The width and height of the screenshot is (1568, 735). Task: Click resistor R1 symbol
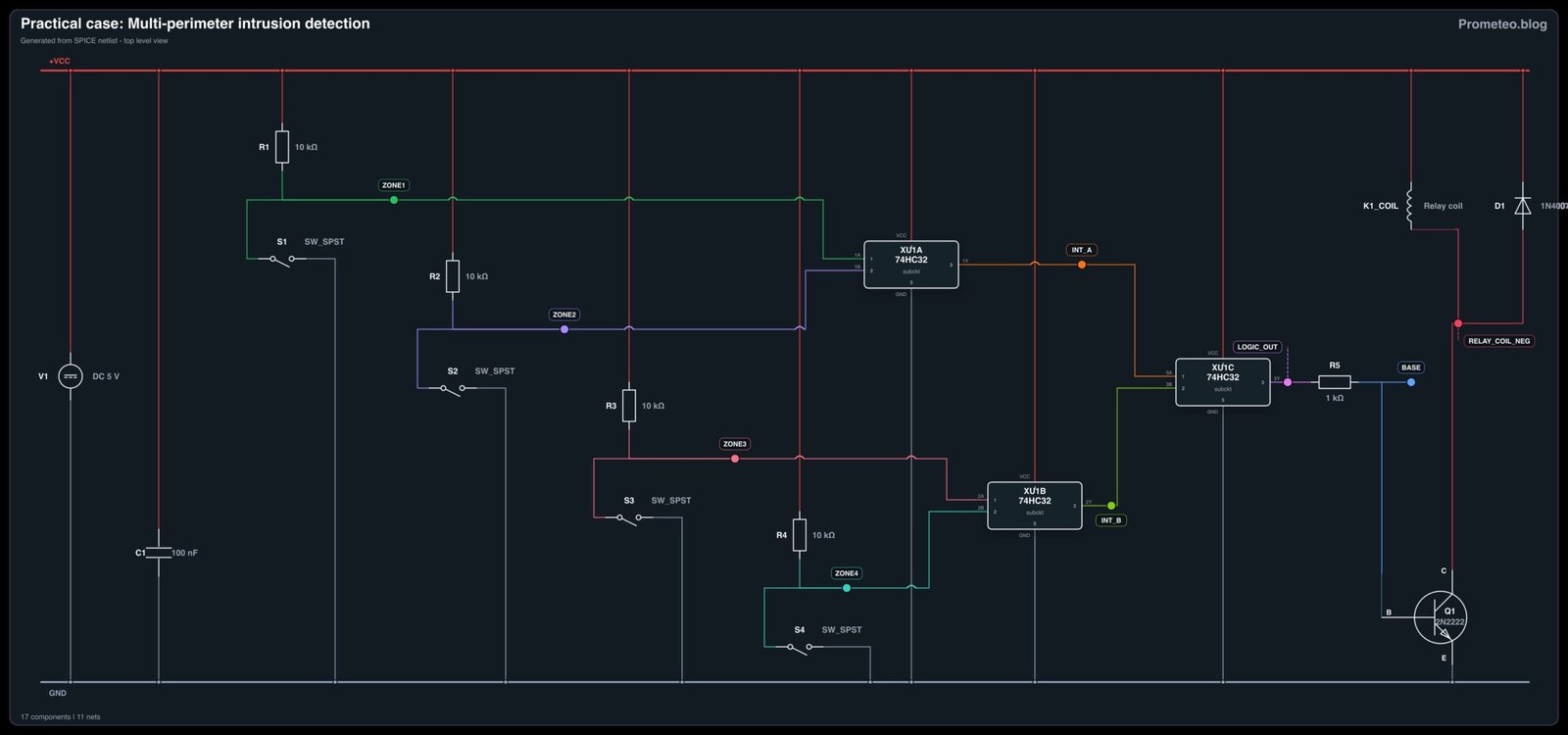pyautogui.click(x=282, y=147)
